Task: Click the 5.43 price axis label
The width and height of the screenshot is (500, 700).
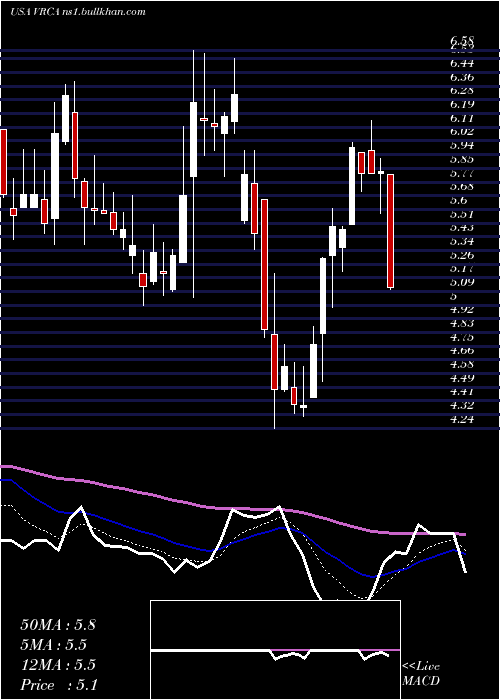Action: click(x=462, y=228)
